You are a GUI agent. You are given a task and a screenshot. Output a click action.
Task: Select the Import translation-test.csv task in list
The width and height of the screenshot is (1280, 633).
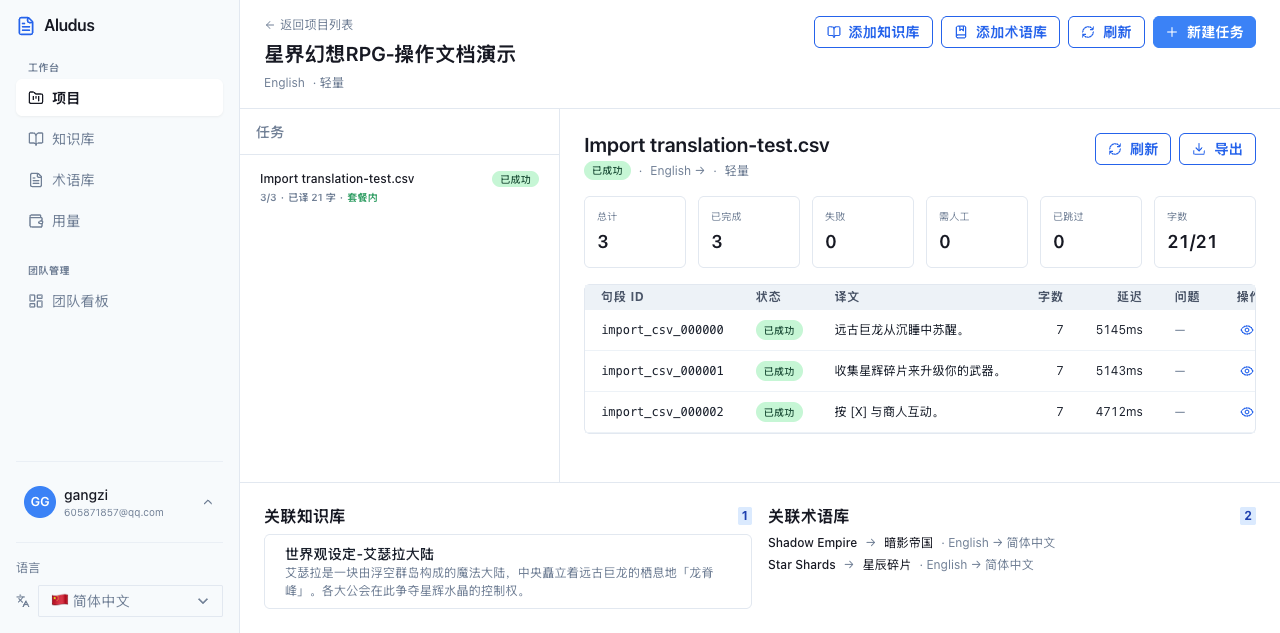(399, 187)
